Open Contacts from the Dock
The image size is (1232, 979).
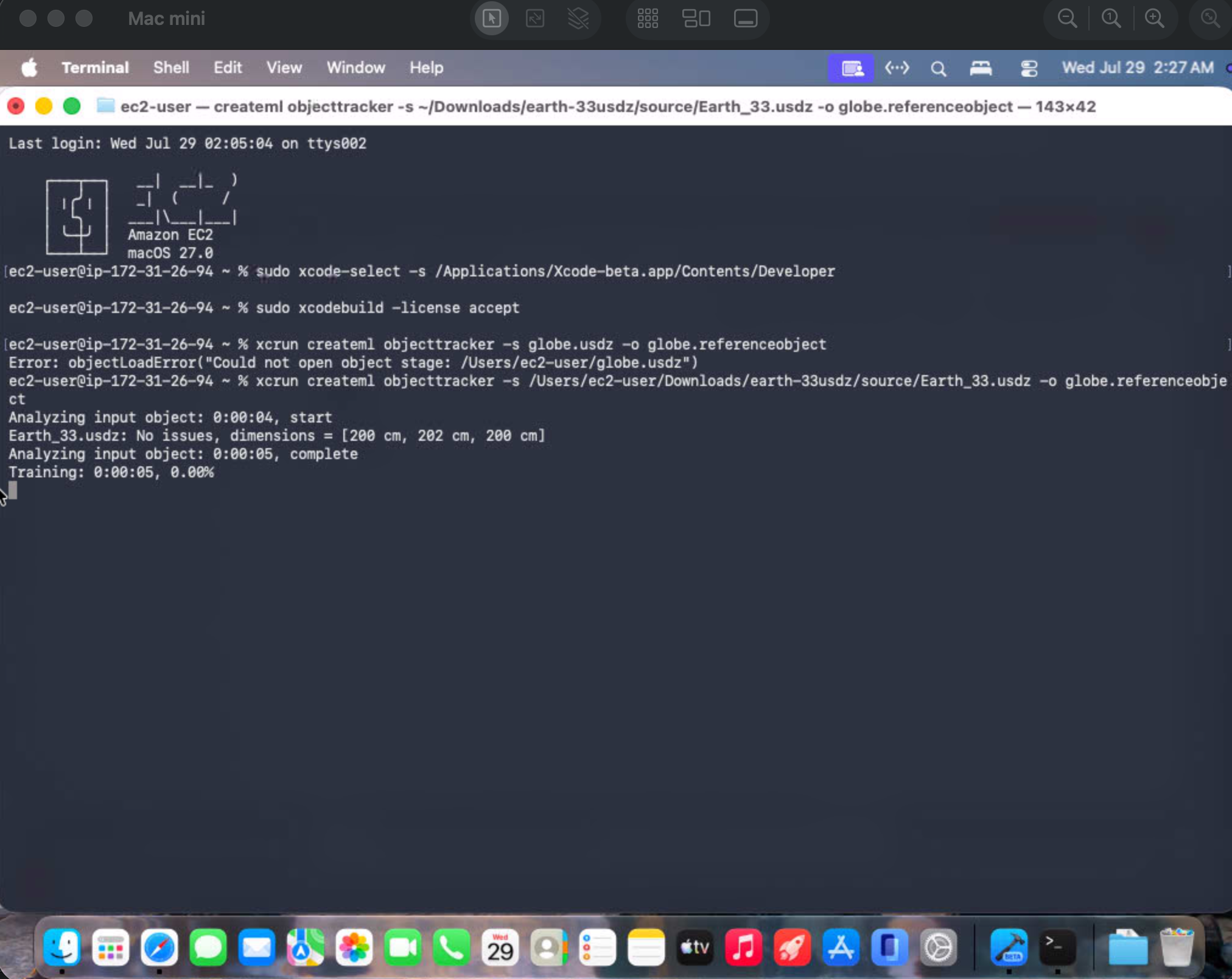(549, 947)
